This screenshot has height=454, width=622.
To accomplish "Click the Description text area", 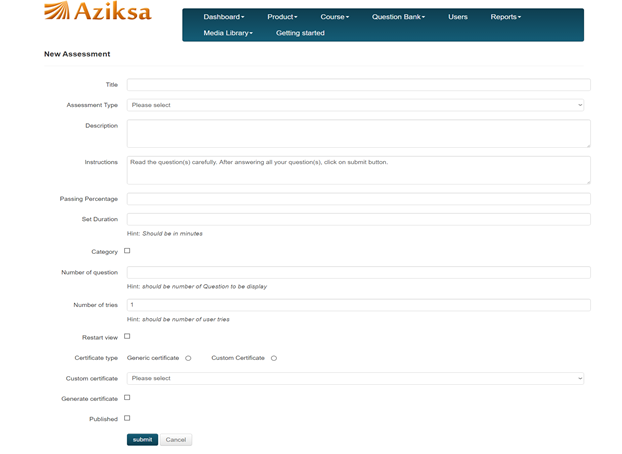I will (x=359, y=134).
